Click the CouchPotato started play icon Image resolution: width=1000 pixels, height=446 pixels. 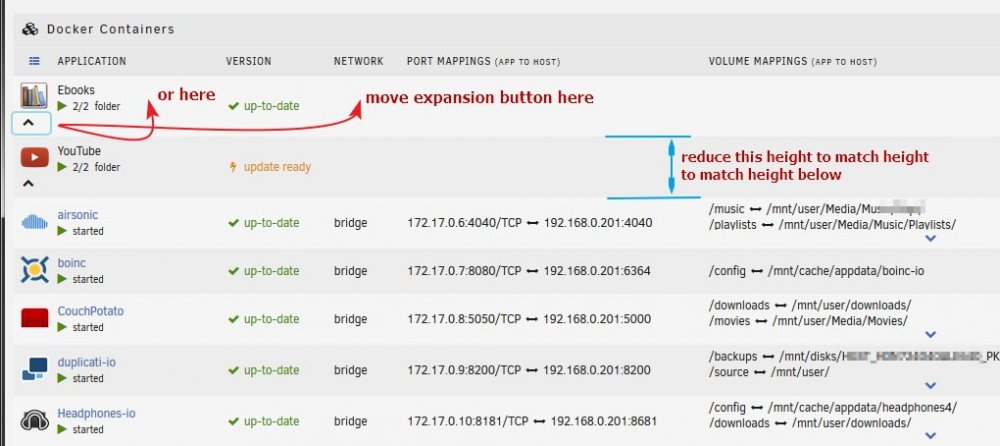tap(62, 327)
